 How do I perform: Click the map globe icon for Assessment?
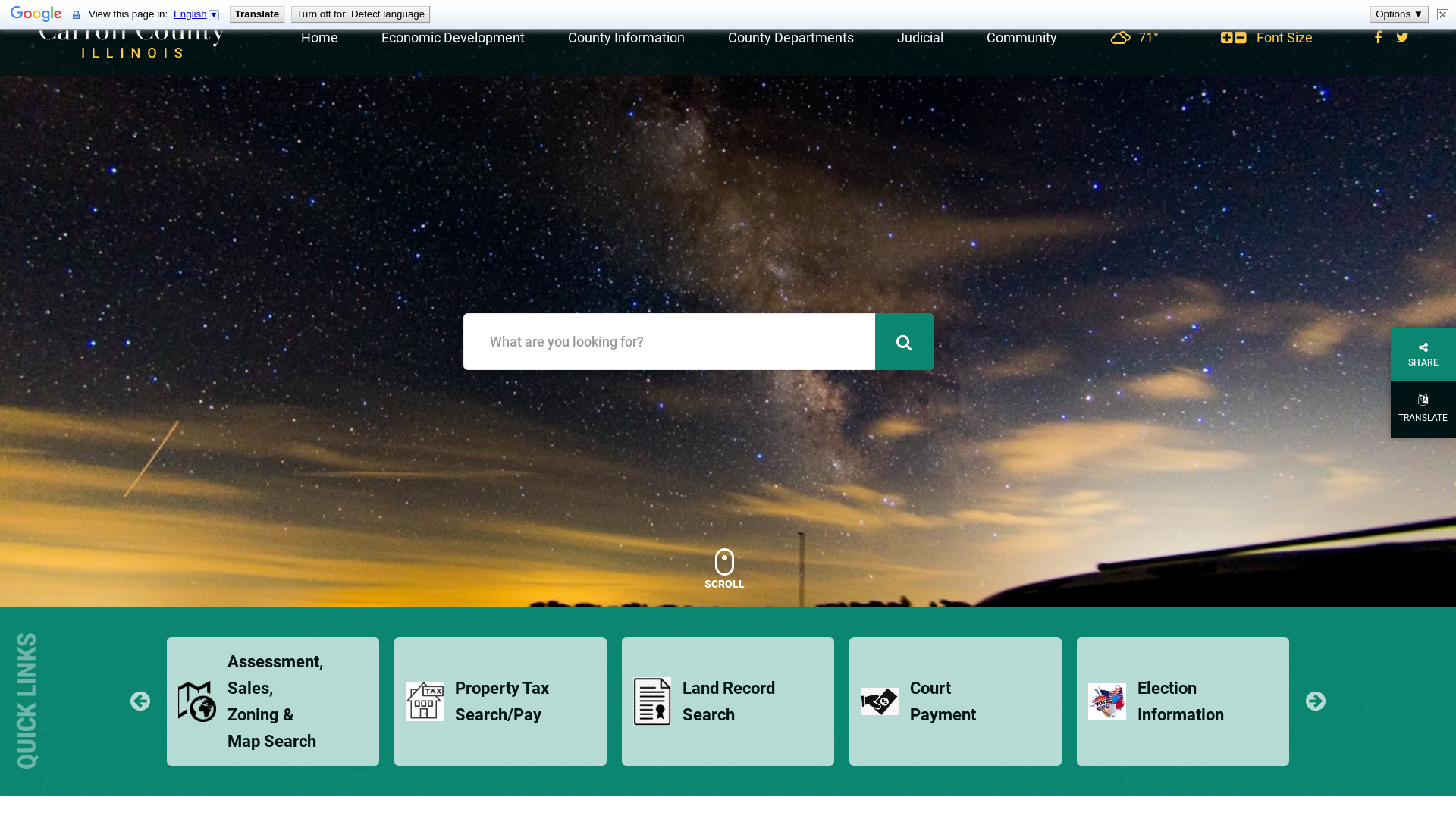click(x=197, y=701)
